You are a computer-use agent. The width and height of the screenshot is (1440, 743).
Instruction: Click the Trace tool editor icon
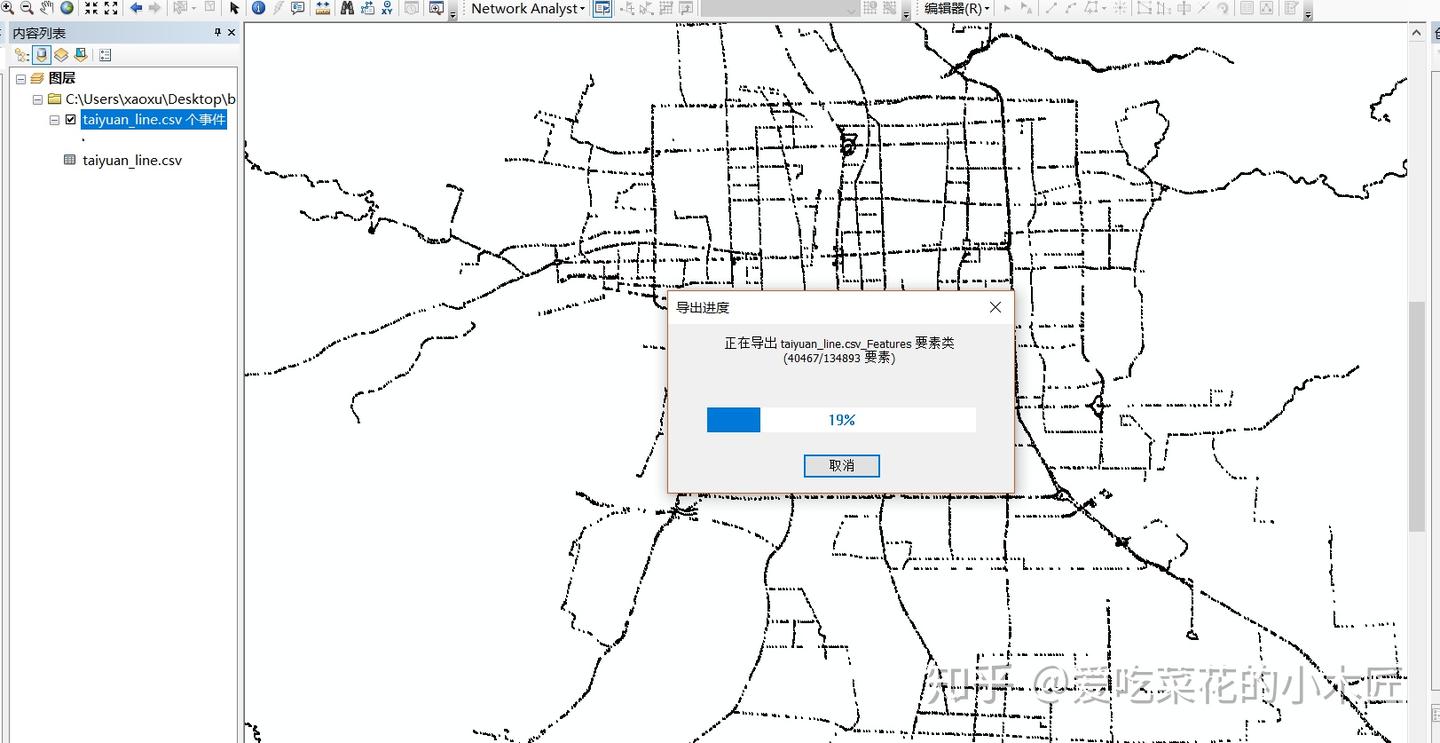pos(1091,8)
